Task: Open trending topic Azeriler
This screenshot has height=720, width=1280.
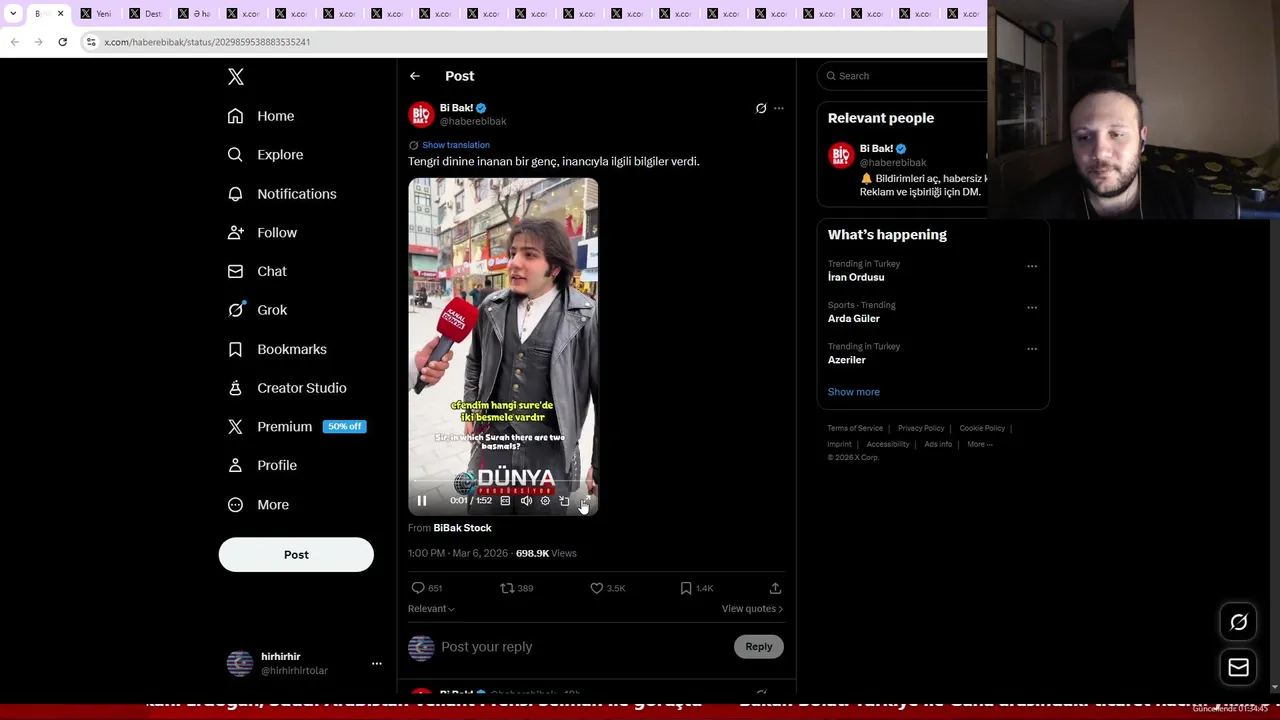Action: pos(847,360)
